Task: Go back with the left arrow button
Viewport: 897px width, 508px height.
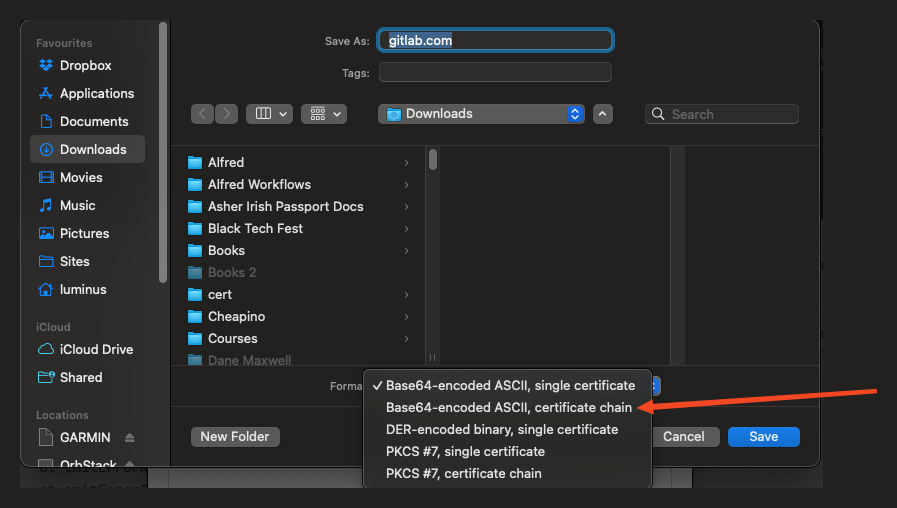Action: pos(202,114)
